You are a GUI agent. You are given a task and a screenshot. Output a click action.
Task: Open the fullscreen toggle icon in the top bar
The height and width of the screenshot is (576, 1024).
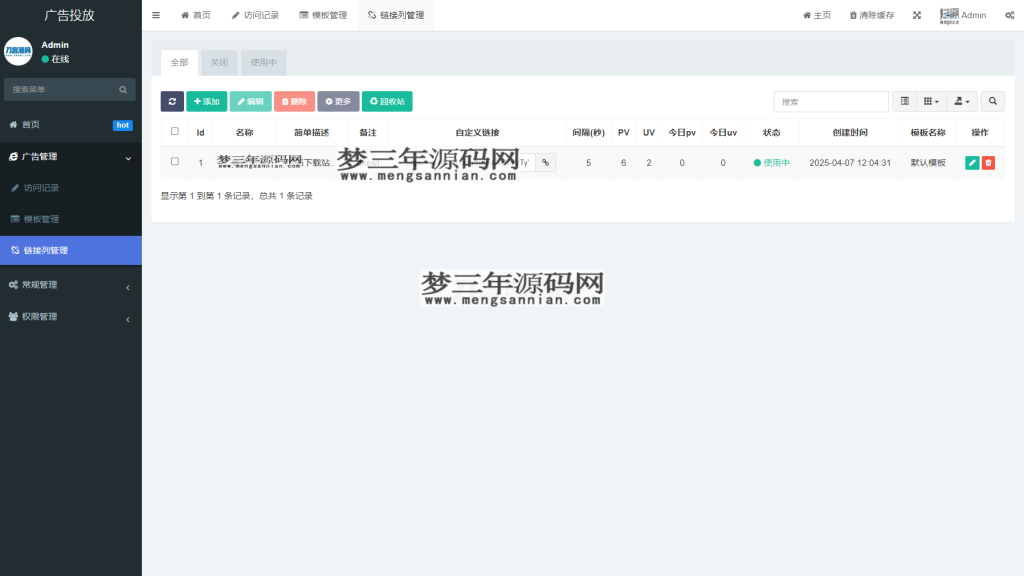coord(917,14)
